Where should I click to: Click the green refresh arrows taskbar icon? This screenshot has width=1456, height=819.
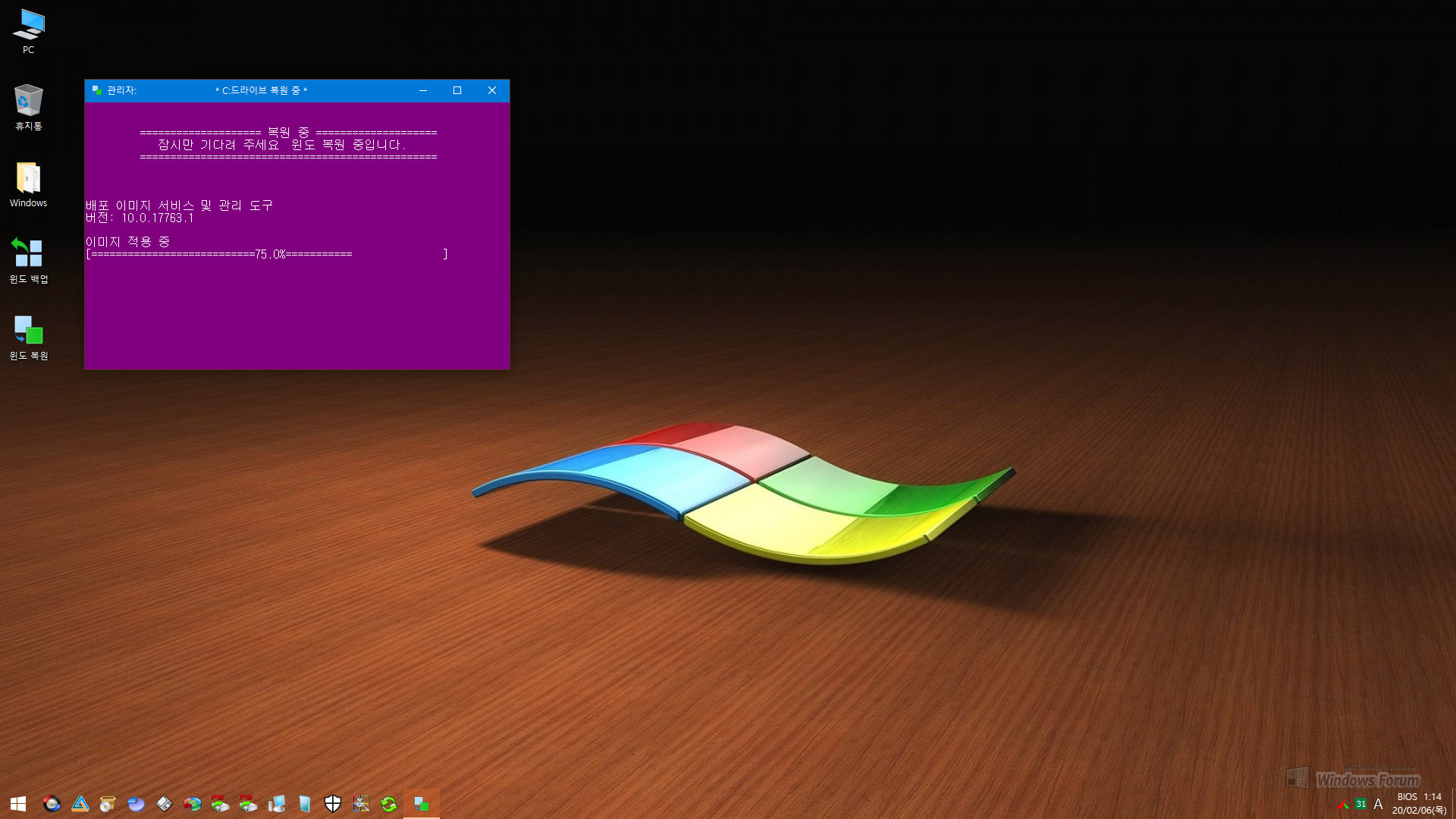coord(388,804)
